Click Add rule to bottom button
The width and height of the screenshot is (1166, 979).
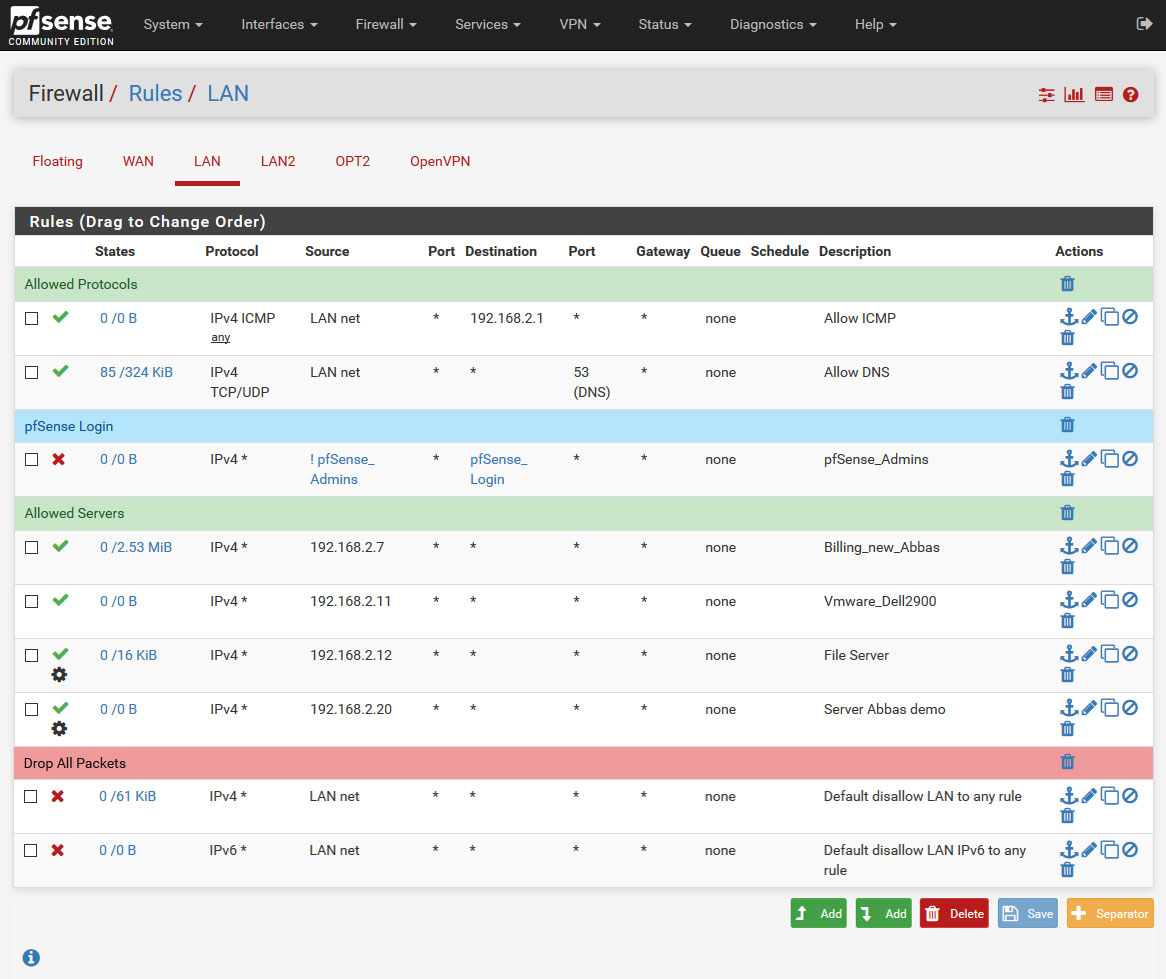pos(883,914)
